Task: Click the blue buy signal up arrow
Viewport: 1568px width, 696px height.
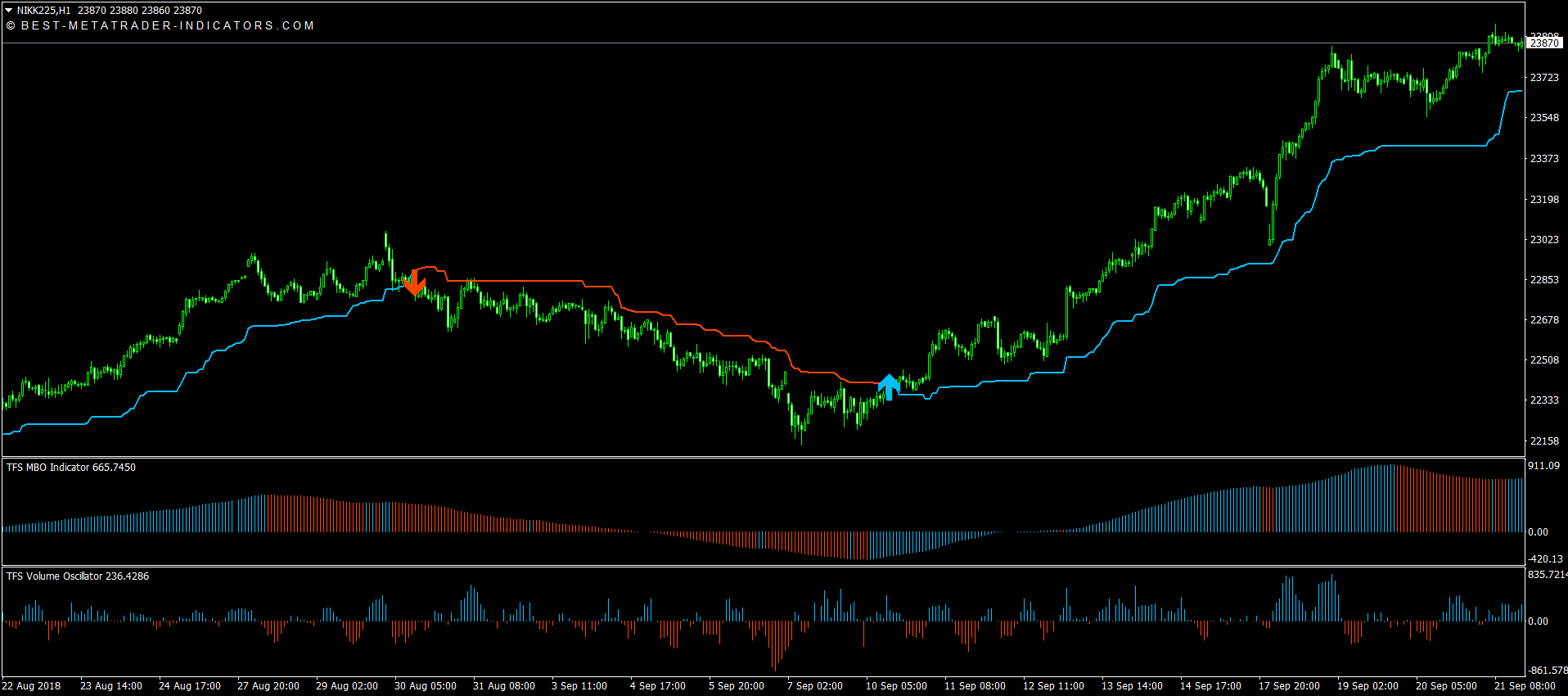Action: tap(889, 386)
